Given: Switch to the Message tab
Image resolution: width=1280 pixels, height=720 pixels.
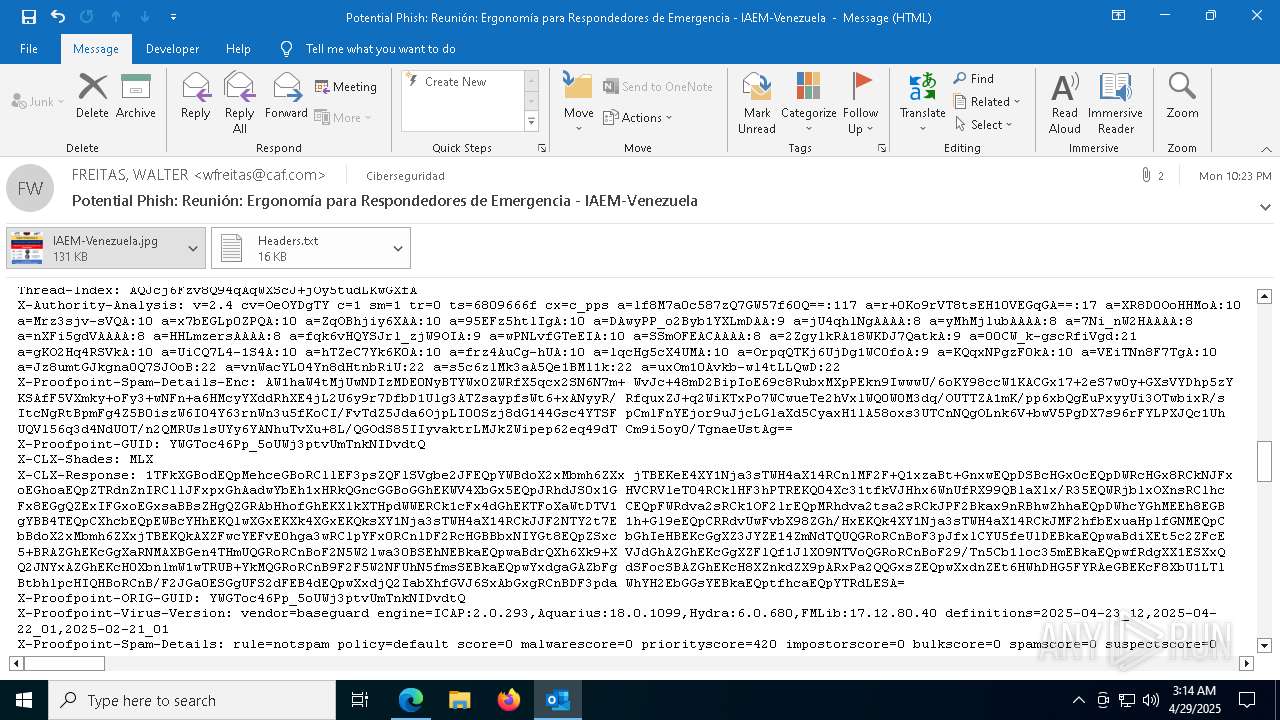Looking at the screenshot, I should click(x=96, y=49).
